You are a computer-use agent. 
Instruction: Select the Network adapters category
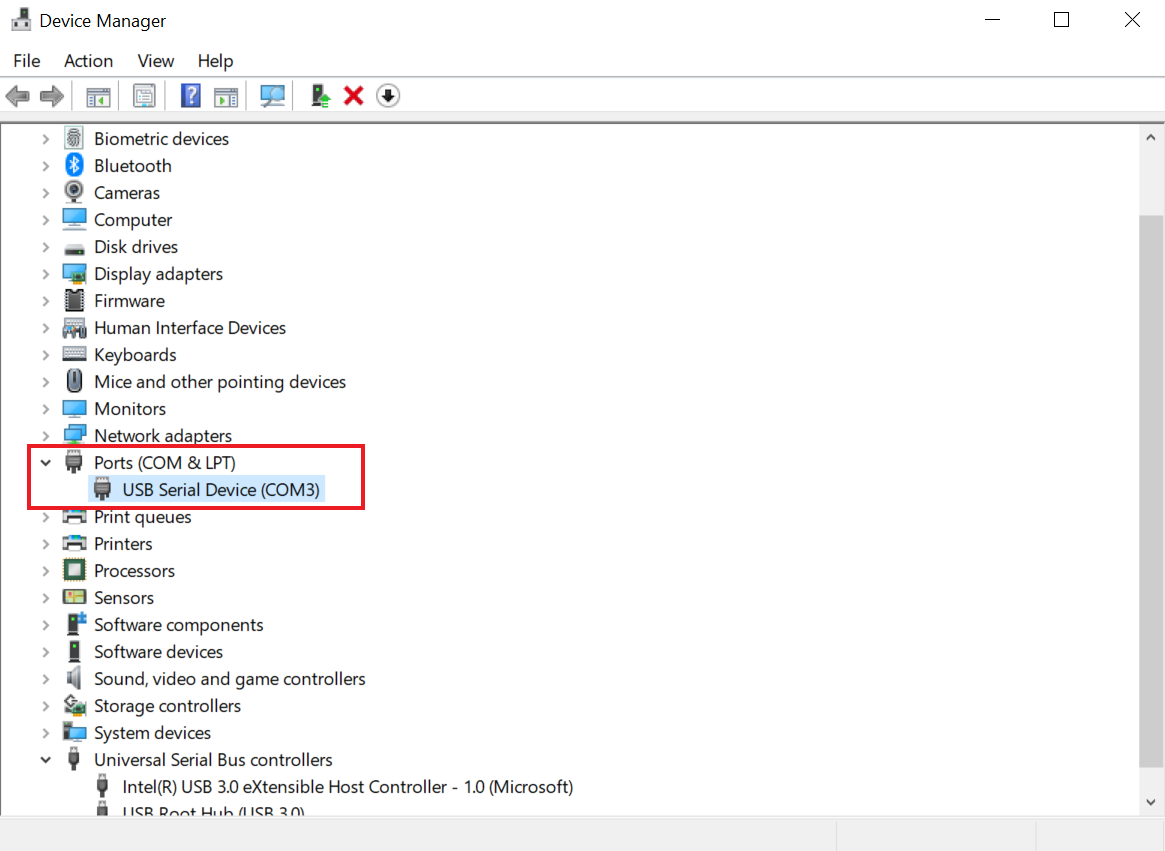click(162, 436)
